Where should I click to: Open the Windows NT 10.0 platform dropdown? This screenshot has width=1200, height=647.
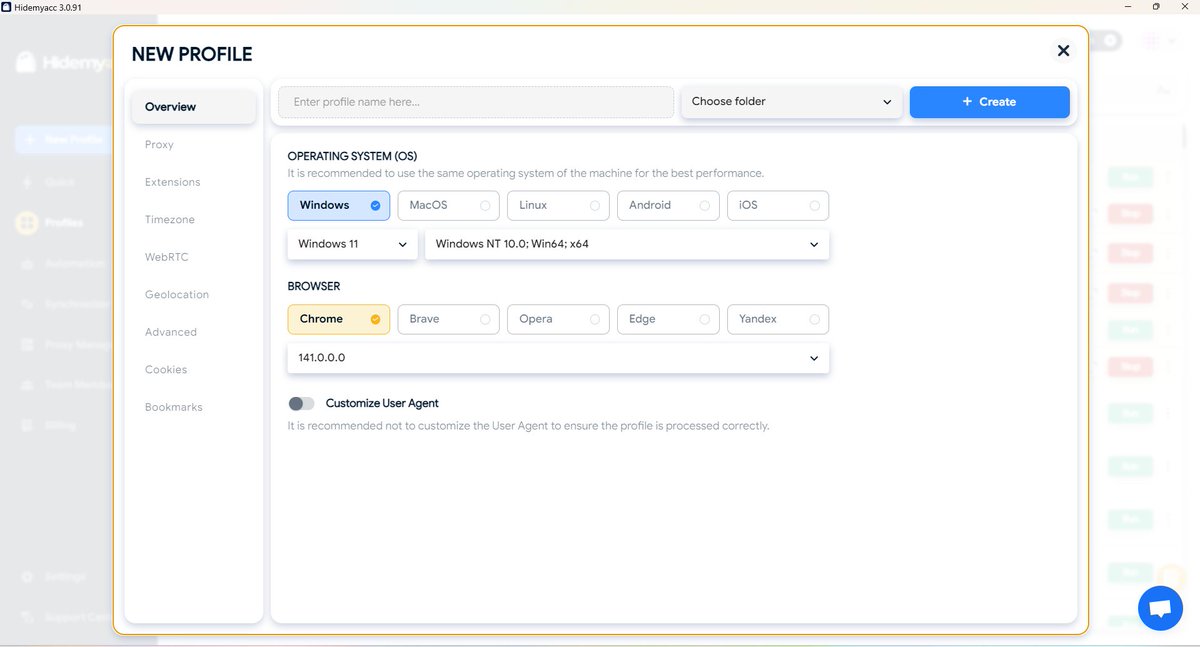[x=627, y=244]
